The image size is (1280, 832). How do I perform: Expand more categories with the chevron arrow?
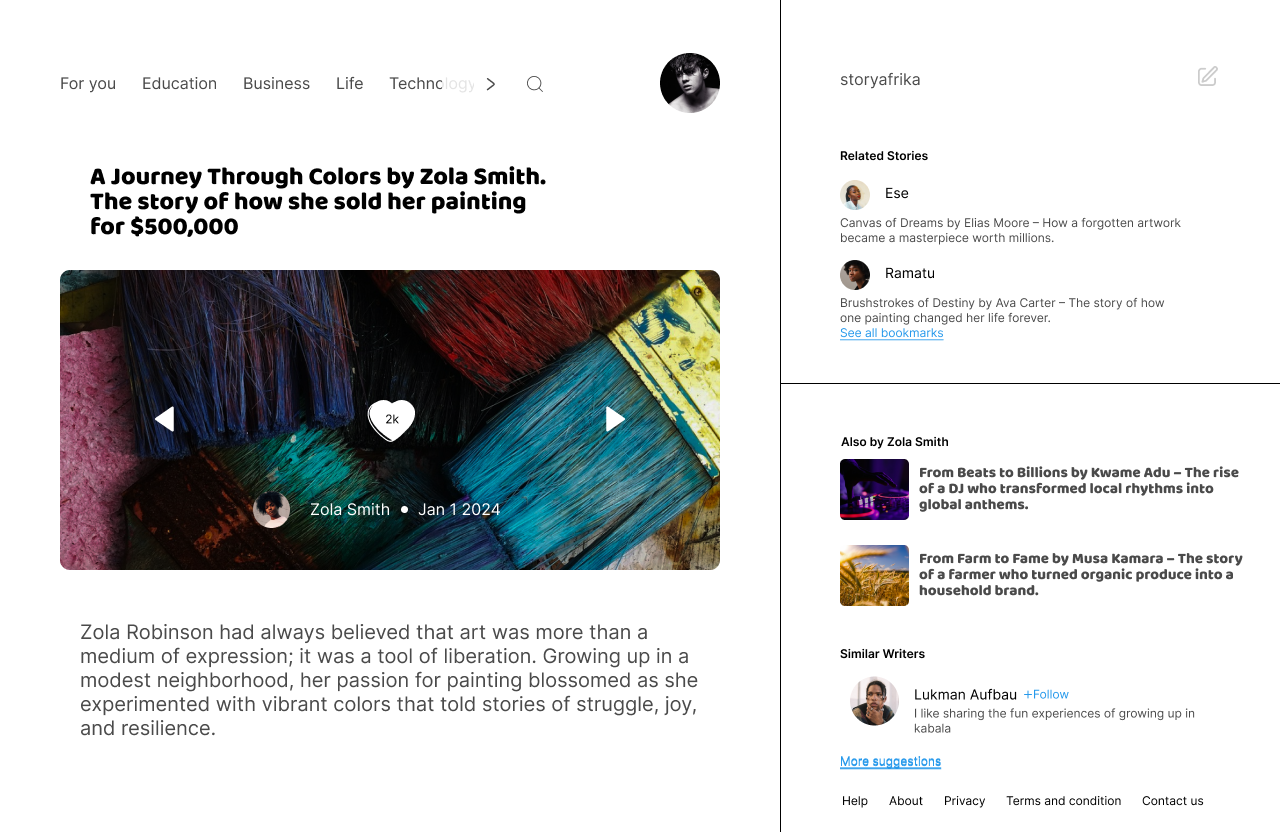click(x=491, y=84)
